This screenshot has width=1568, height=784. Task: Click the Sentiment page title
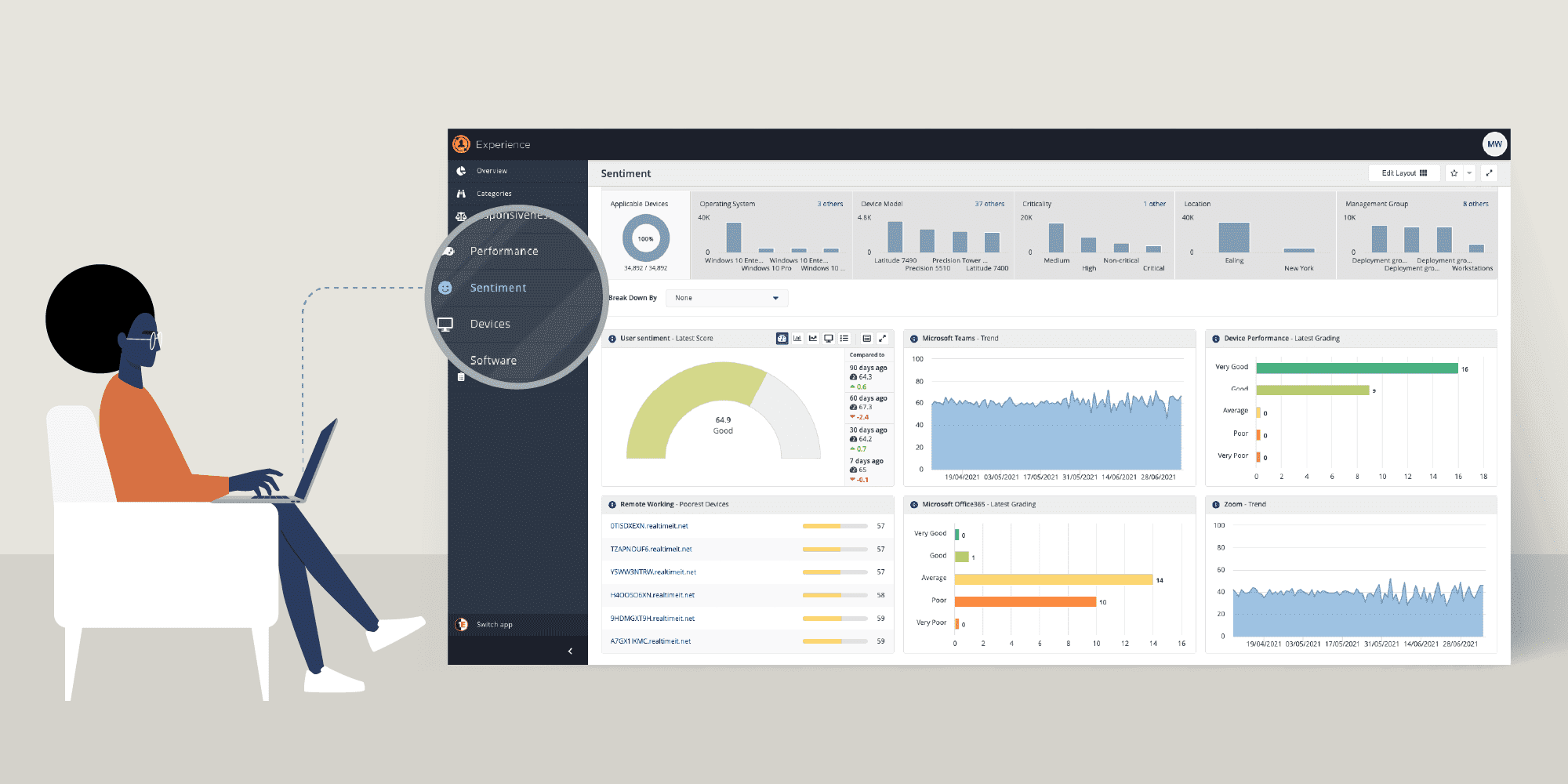626,173
